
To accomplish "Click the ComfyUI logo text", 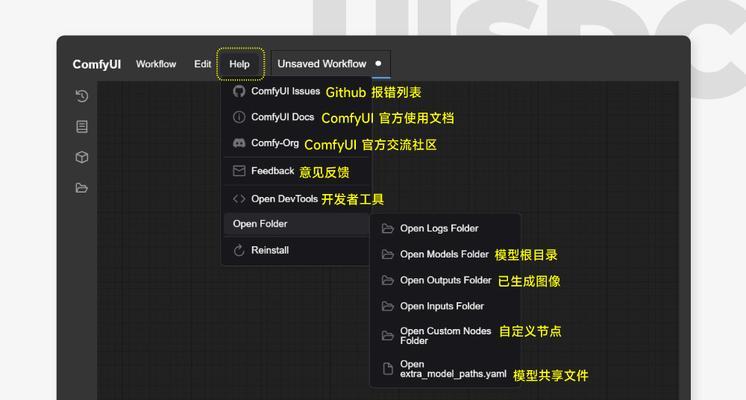I will 97,64.
